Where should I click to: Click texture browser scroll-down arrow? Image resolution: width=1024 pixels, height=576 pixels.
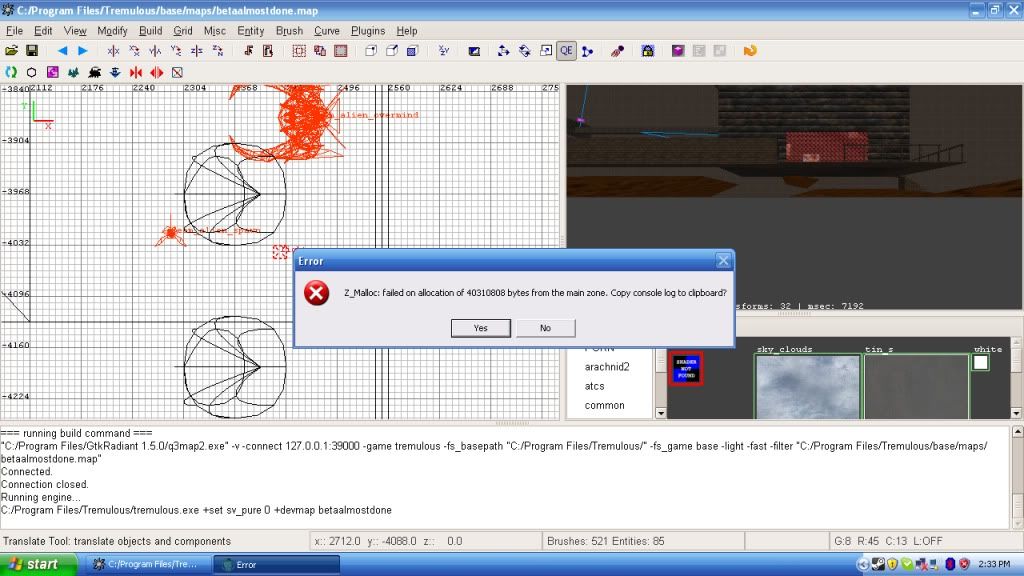coord(1016,413)
